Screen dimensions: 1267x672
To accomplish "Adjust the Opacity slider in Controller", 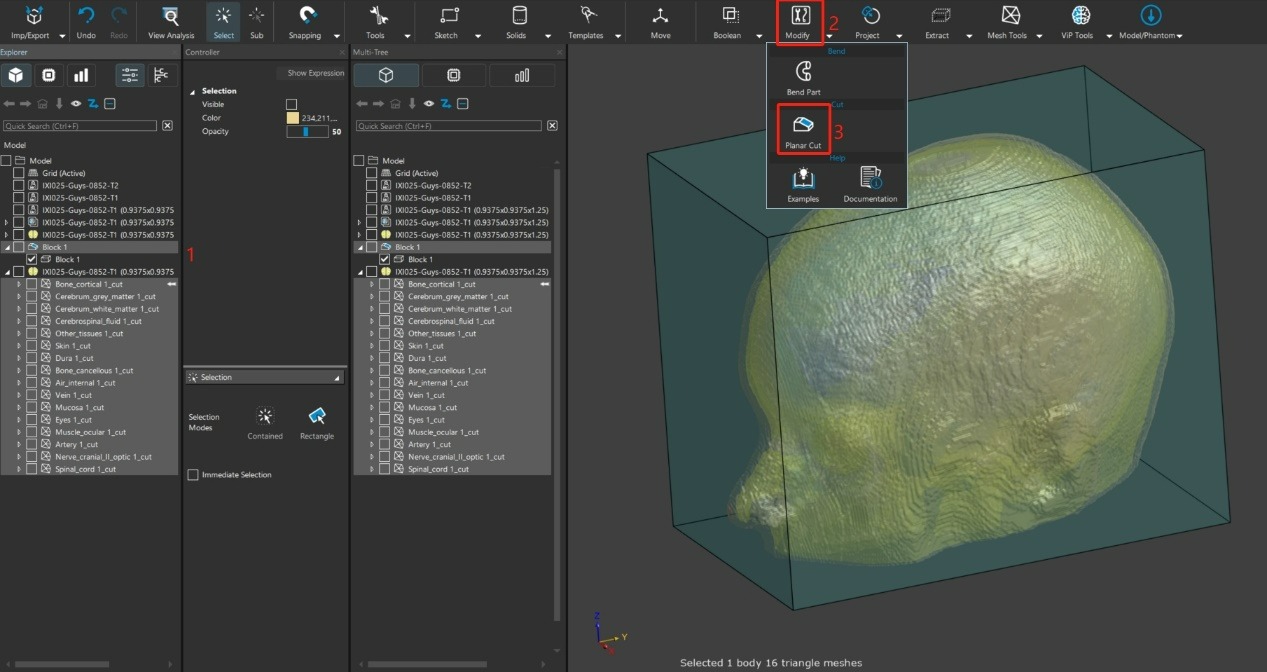I will tap(307, 131).
